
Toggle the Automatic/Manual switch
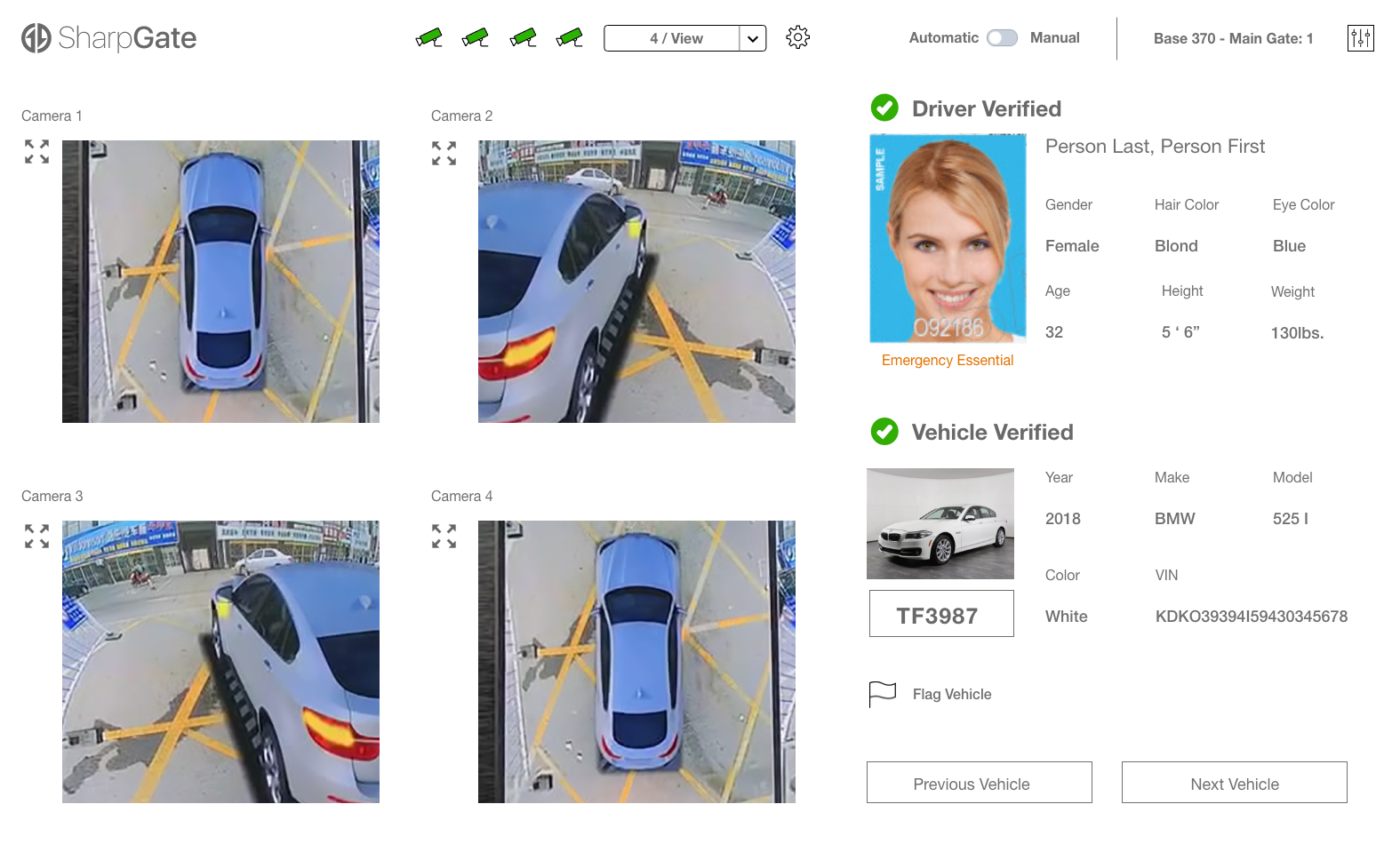(1002, 38)
